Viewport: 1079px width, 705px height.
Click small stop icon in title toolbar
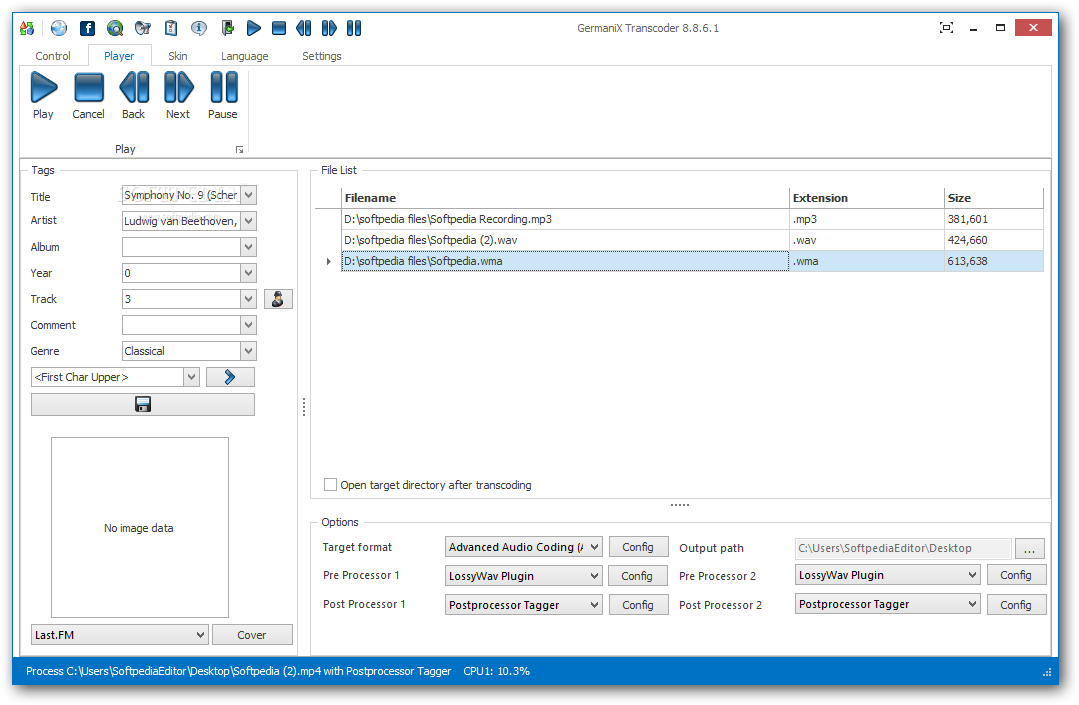coord(279,28)
